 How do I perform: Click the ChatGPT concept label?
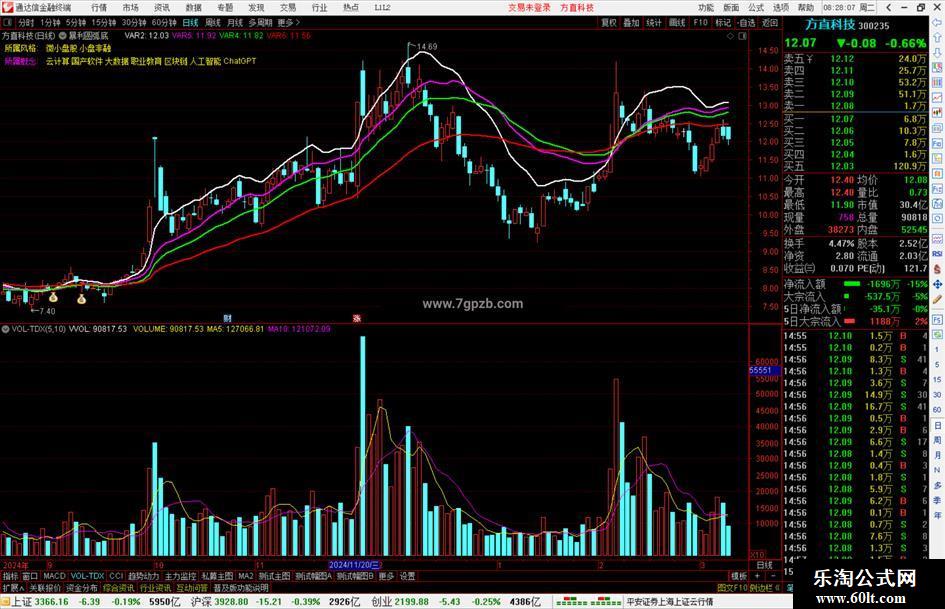239,61
